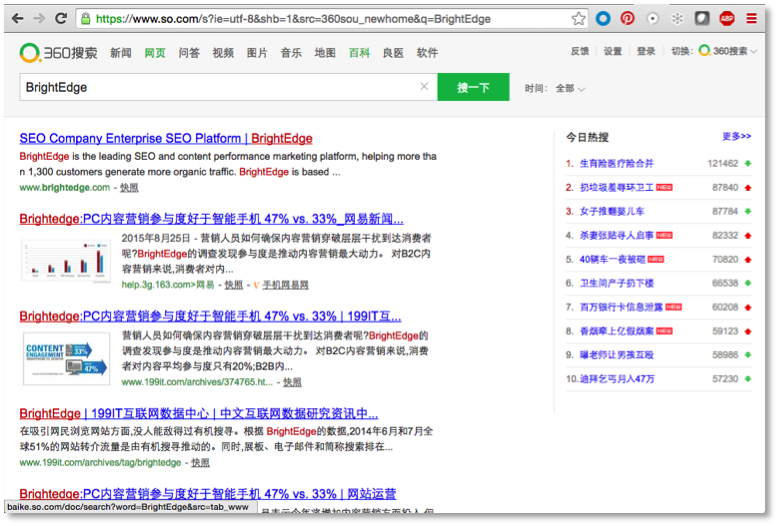
Task: Open the 百科 tab
Action: point(359,53)
